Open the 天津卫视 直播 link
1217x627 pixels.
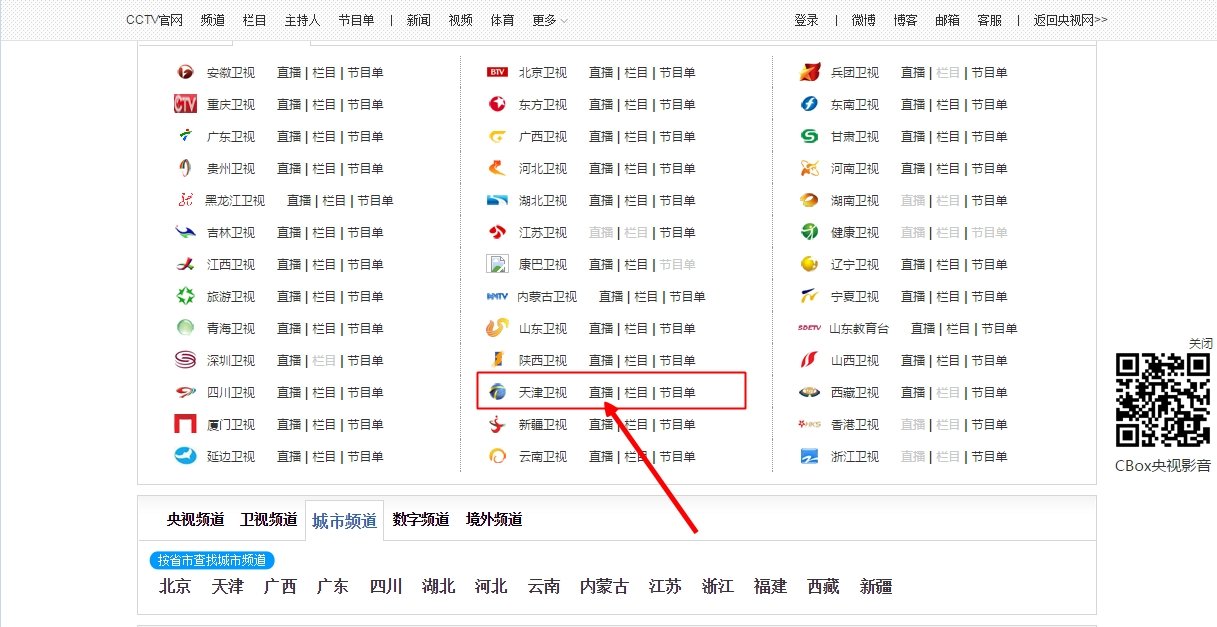[x=601, y=391]
